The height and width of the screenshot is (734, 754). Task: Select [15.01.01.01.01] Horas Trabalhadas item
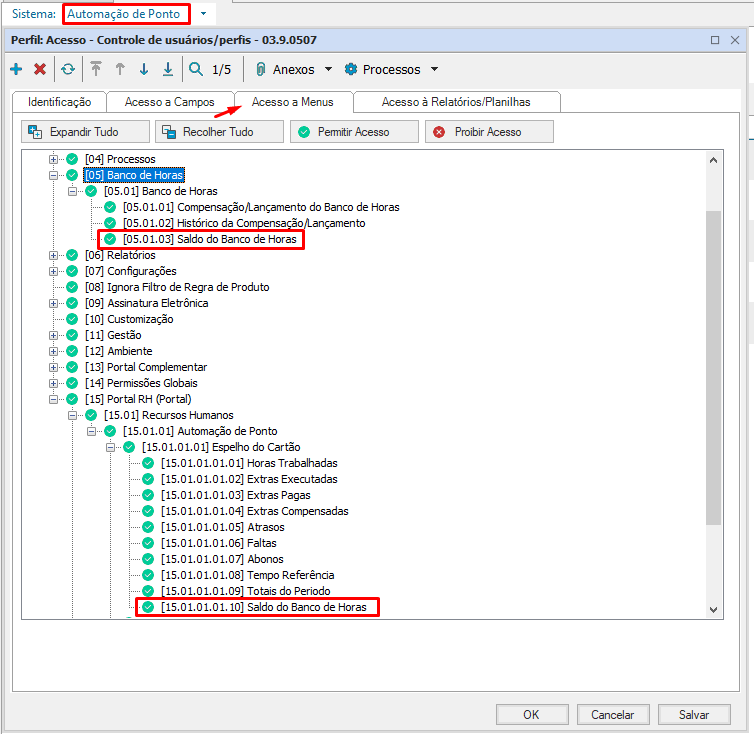coord(249,463)
